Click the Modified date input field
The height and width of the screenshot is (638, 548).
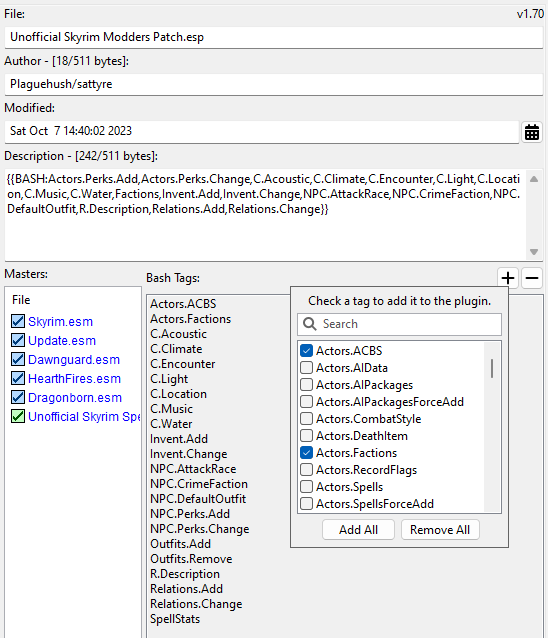(262, 131)
